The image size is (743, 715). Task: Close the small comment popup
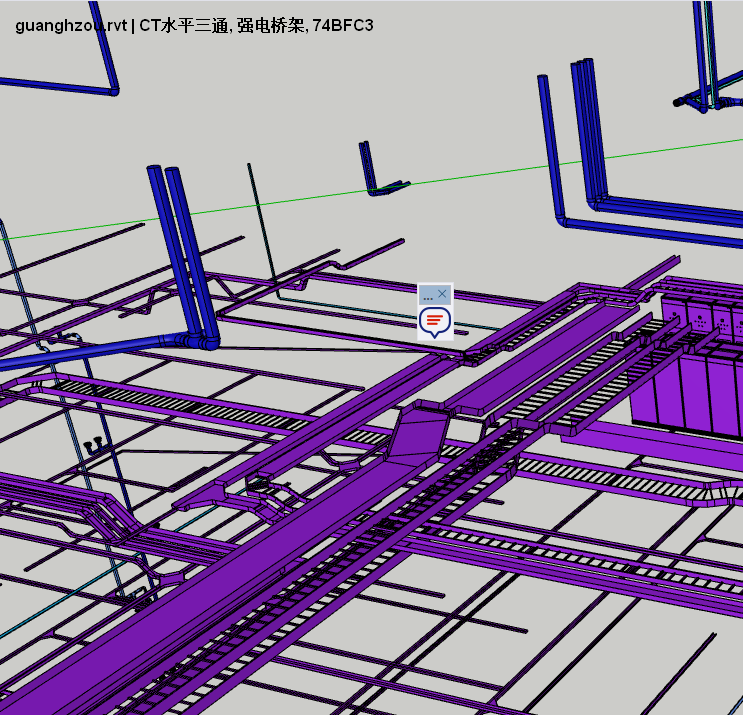pyautogui.click(x=443, y=294)
